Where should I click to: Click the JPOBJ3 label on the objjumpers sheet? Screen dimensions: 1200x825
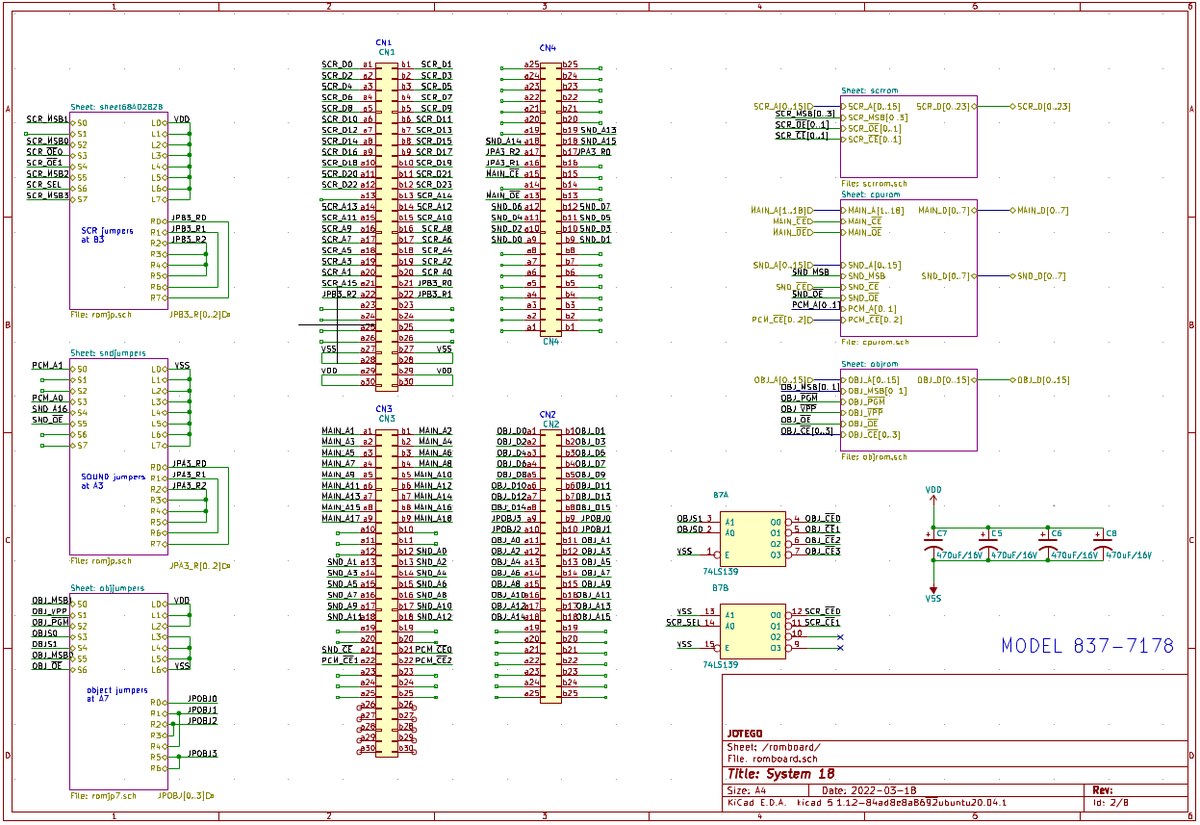[x=203, y=753]
